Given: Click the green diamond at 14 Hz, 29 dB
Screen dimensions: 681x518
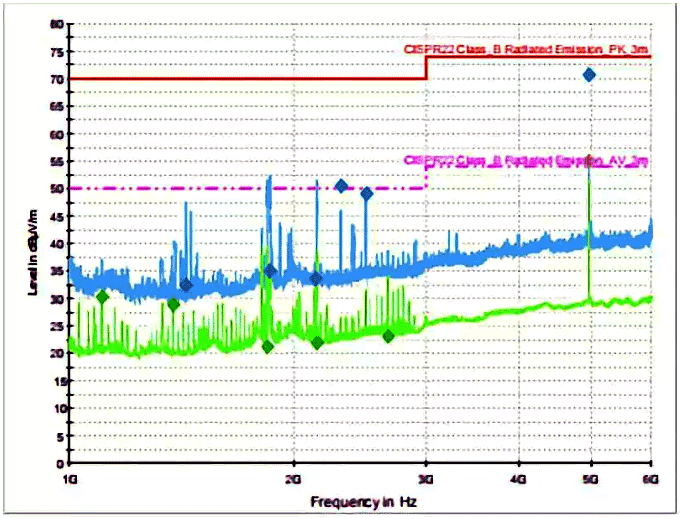Looking at the screenshot, I should tap(173, 304).
